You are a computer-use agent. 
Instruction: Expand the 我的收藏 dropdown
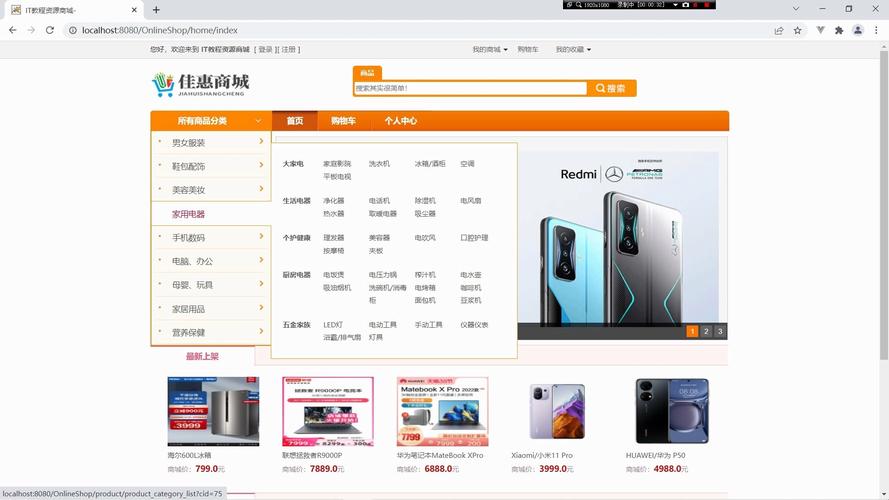573,49
